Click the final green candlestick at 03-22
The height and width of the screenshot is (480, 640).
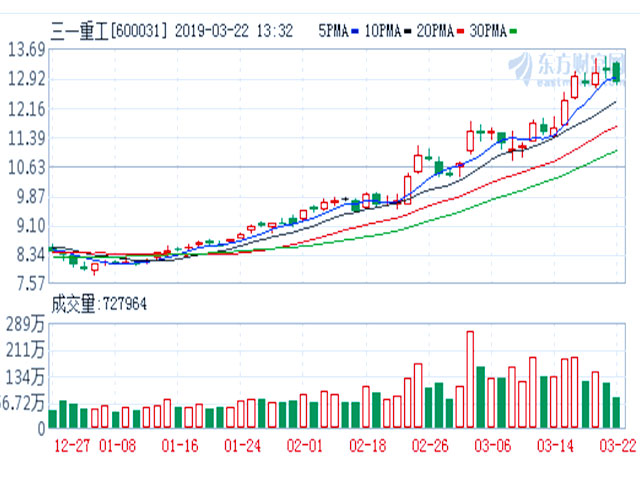coord(616,72)
